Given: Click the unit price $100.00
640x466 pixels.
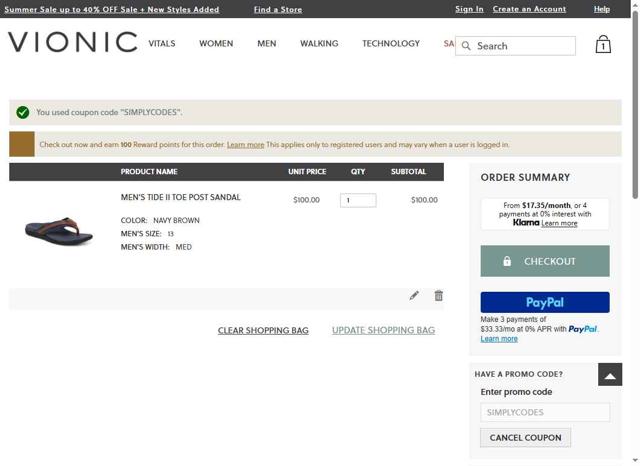Looking at the screenshot, I should pyautogui.click(x=306, y=200).
